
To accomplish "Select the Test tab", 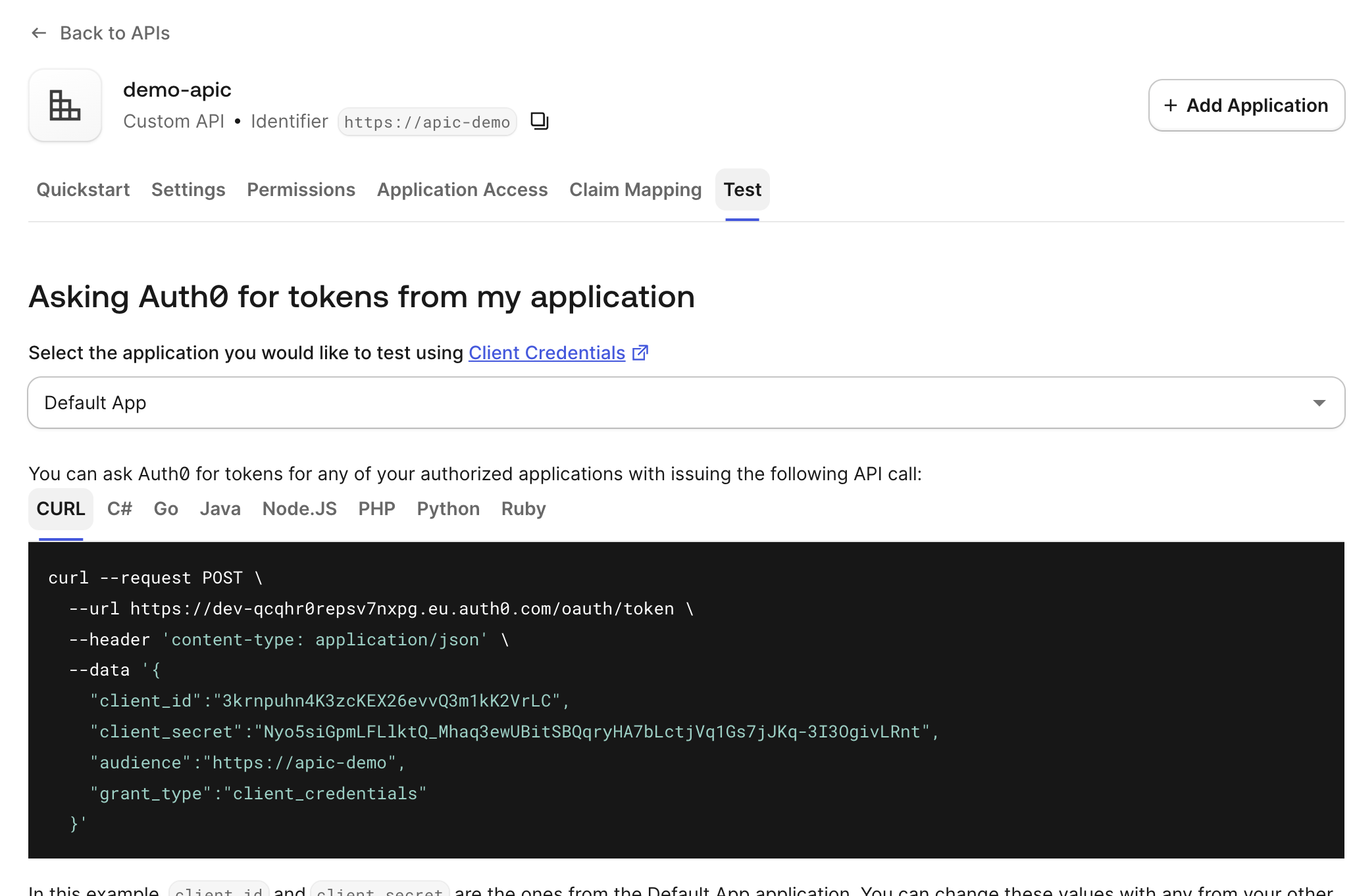I will point(742,189).
